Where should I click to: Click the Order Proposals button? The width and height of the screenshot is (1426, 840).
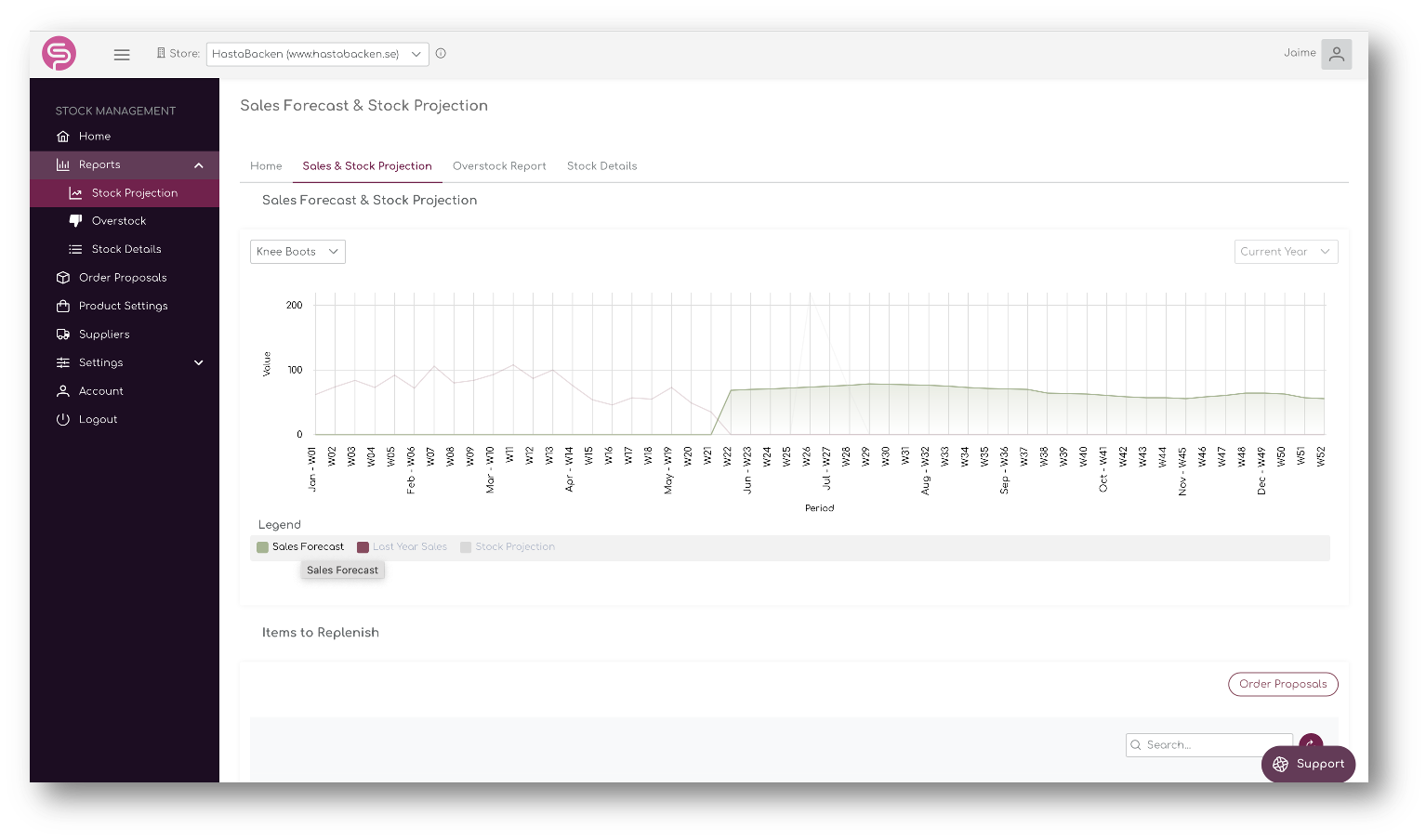coord(1283,684)
